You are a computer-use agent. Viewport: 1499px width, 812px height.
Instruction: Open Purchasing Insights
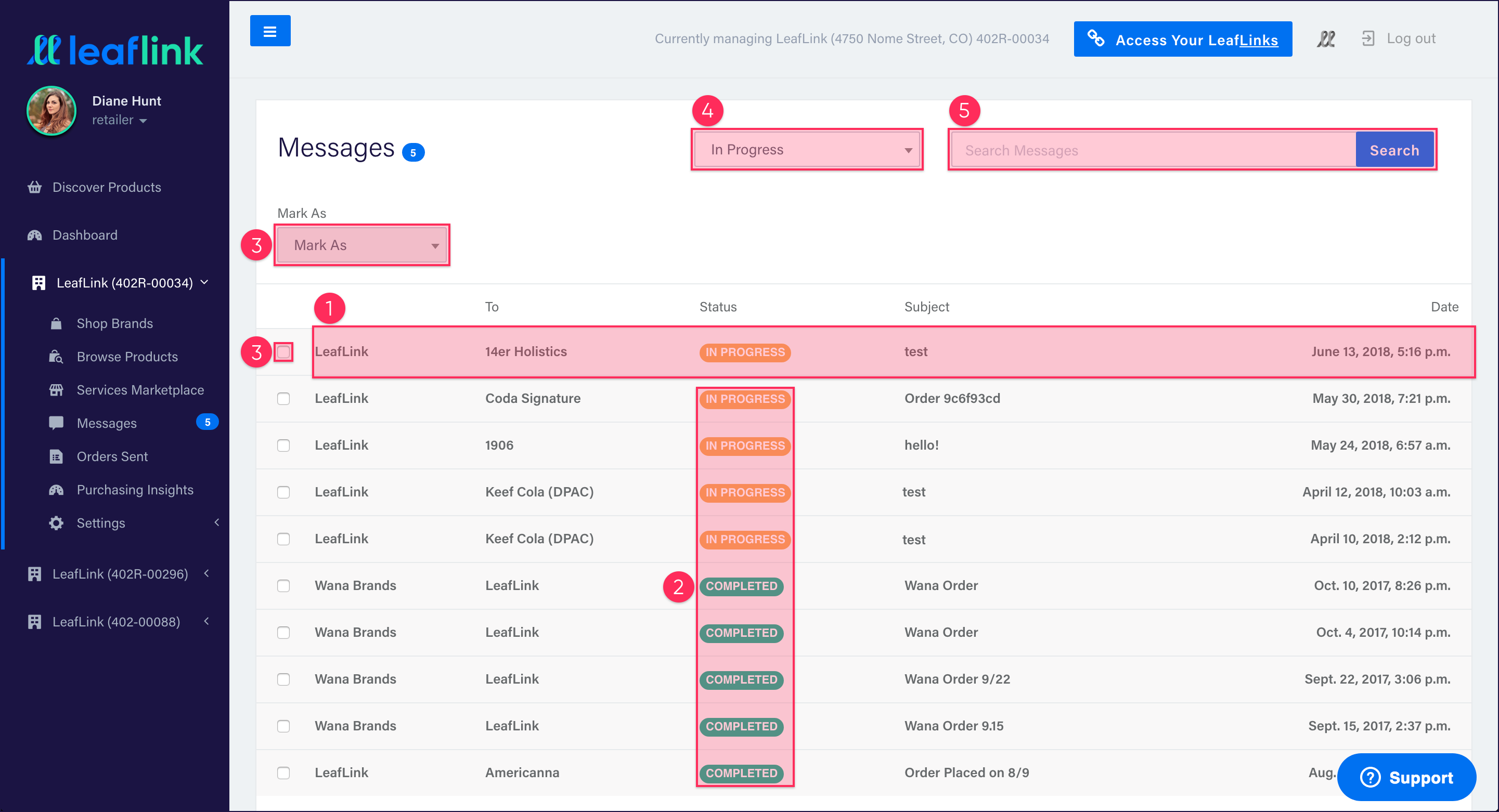click(135, 490)
